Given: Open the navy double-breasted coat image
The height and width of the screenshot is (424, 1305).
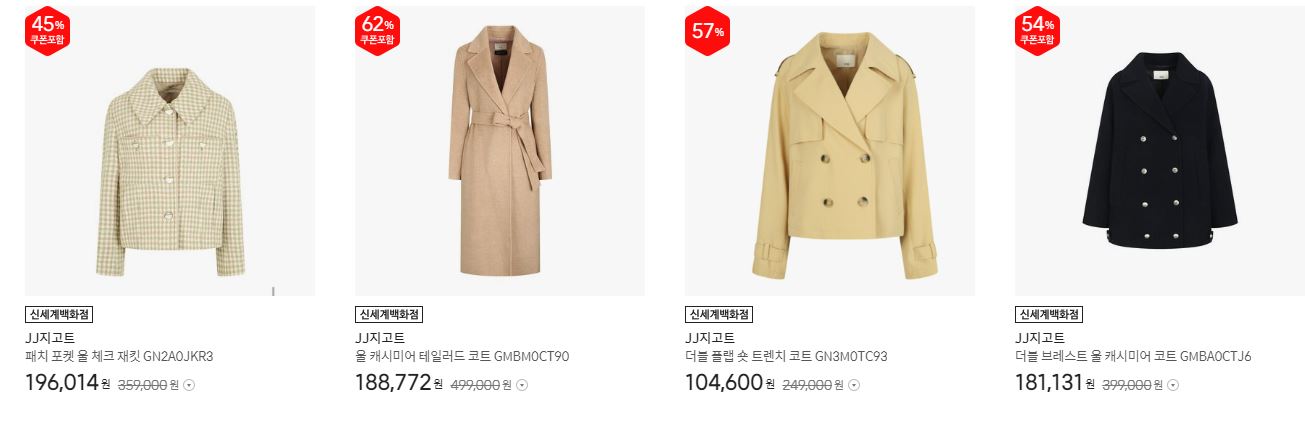Looking at the screenshot, I should point(1160,151).
